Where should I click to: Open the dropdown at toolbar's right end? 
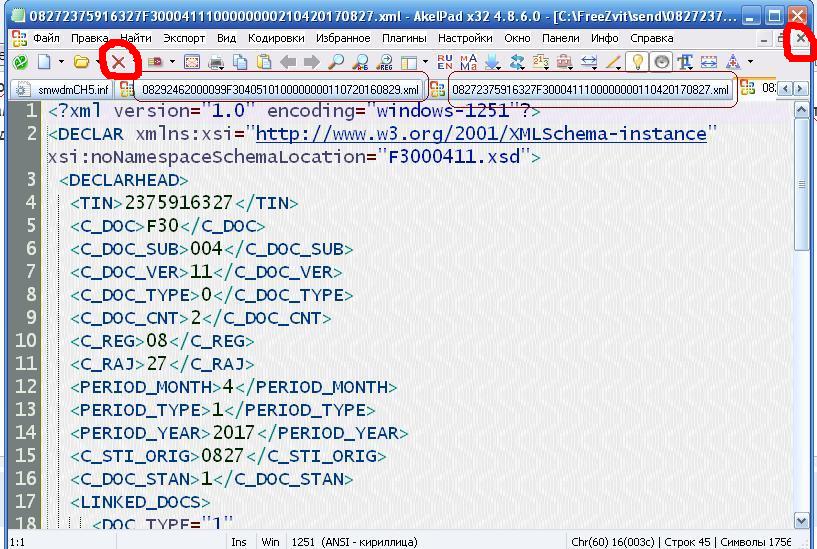coord(751,62)
